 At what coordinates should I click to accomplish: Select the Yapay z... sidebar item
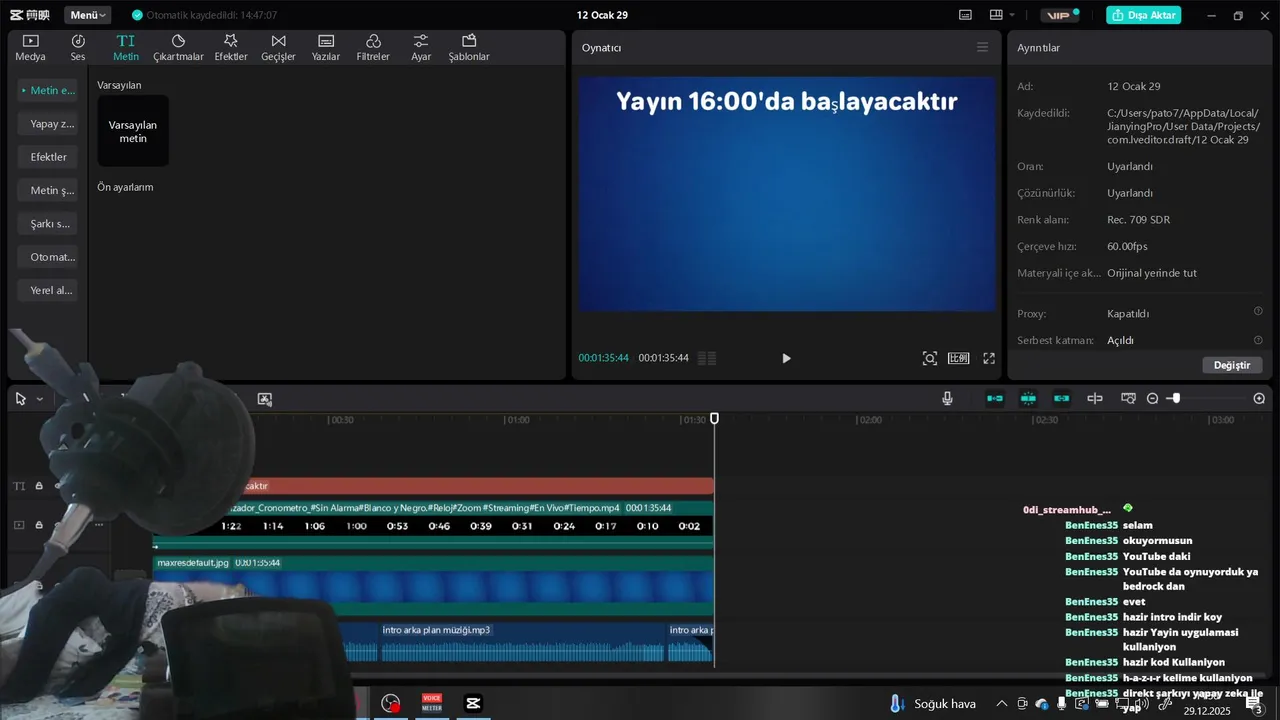coord(48,124)
